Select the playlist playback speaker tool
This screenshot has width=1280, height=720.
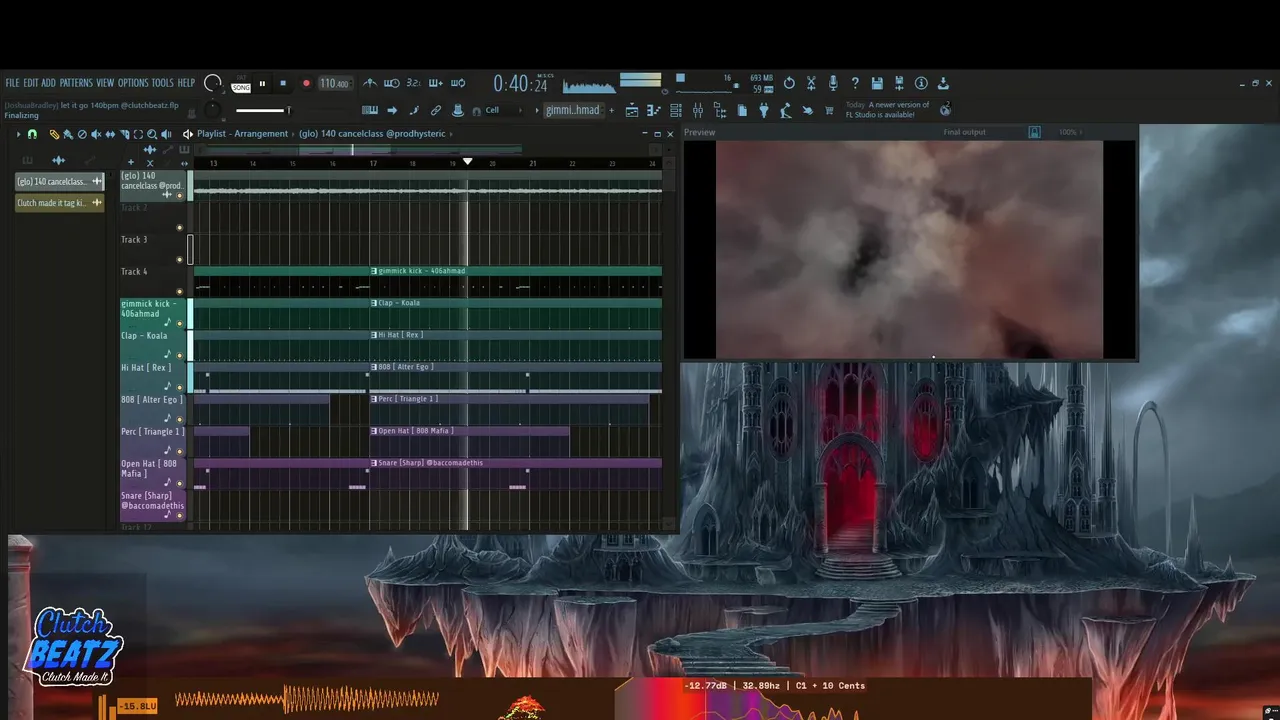click(x=166, y=134)
